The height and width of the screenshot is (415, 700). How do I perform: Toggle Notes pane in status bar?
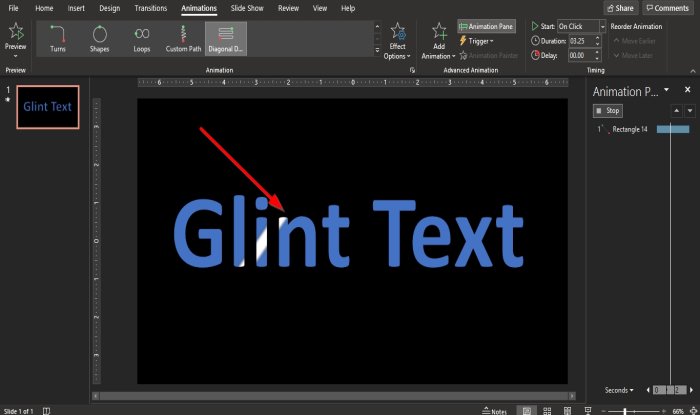(x=493, y=410)
